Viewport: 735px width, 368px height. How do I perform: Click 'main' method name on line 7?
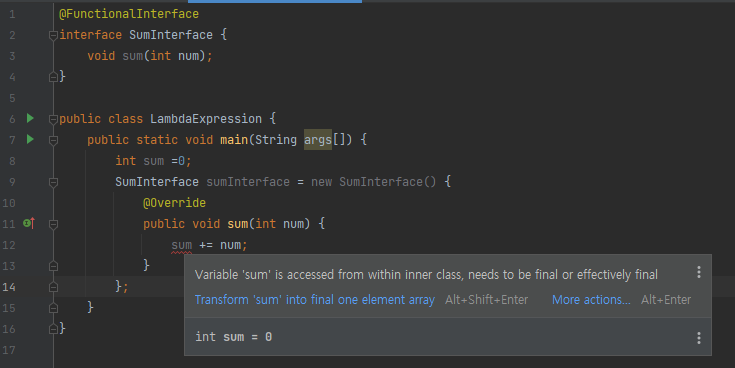(x=234, y=140)
